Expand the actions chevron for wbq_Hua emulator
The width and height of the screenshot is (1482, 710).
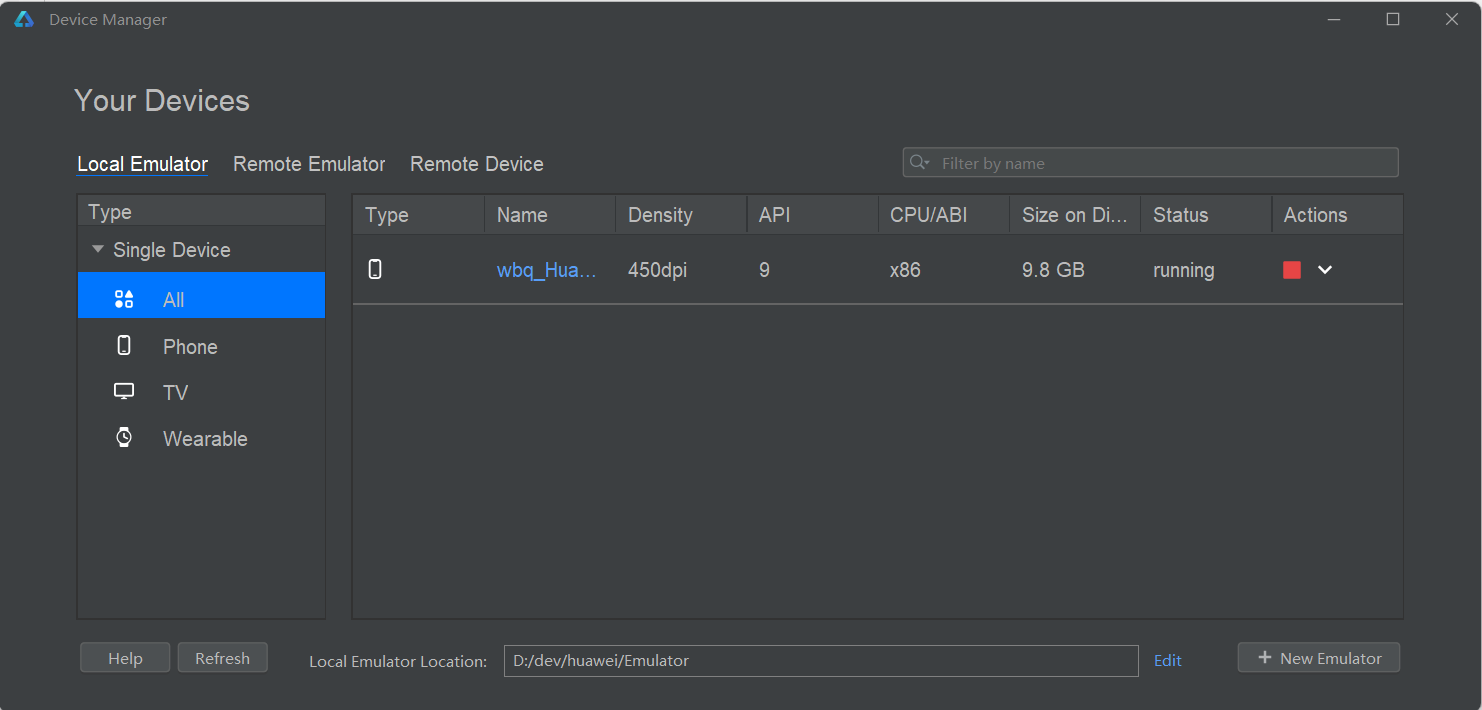coord(1325,270)
